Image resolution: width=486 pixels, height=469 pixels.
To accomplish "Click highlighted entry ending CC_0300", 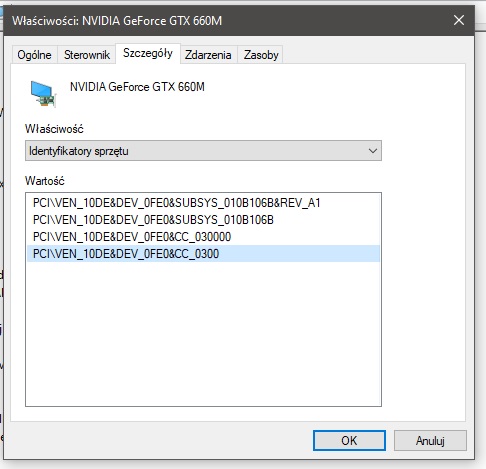I will pyautogui.click(x=203, y=254).
